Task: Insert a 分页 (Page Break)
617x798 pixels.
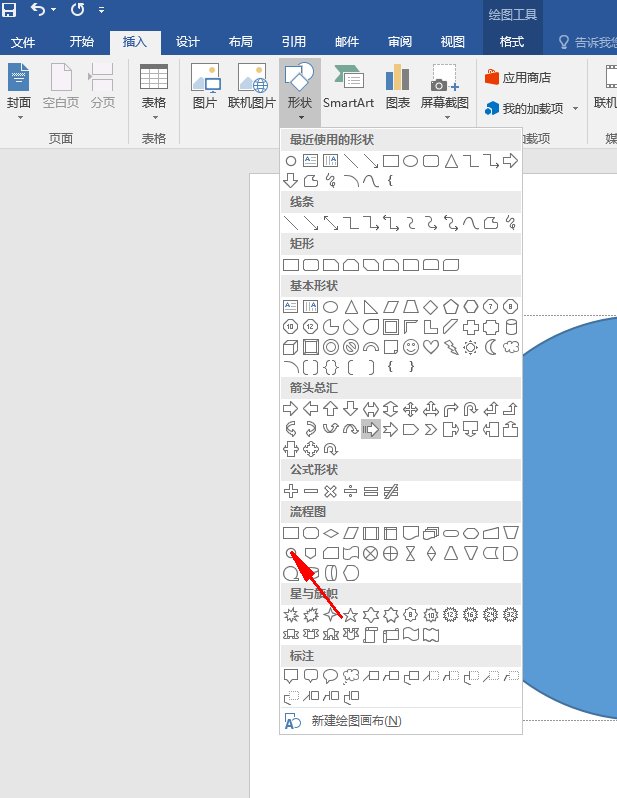Action: coord(102,87)
